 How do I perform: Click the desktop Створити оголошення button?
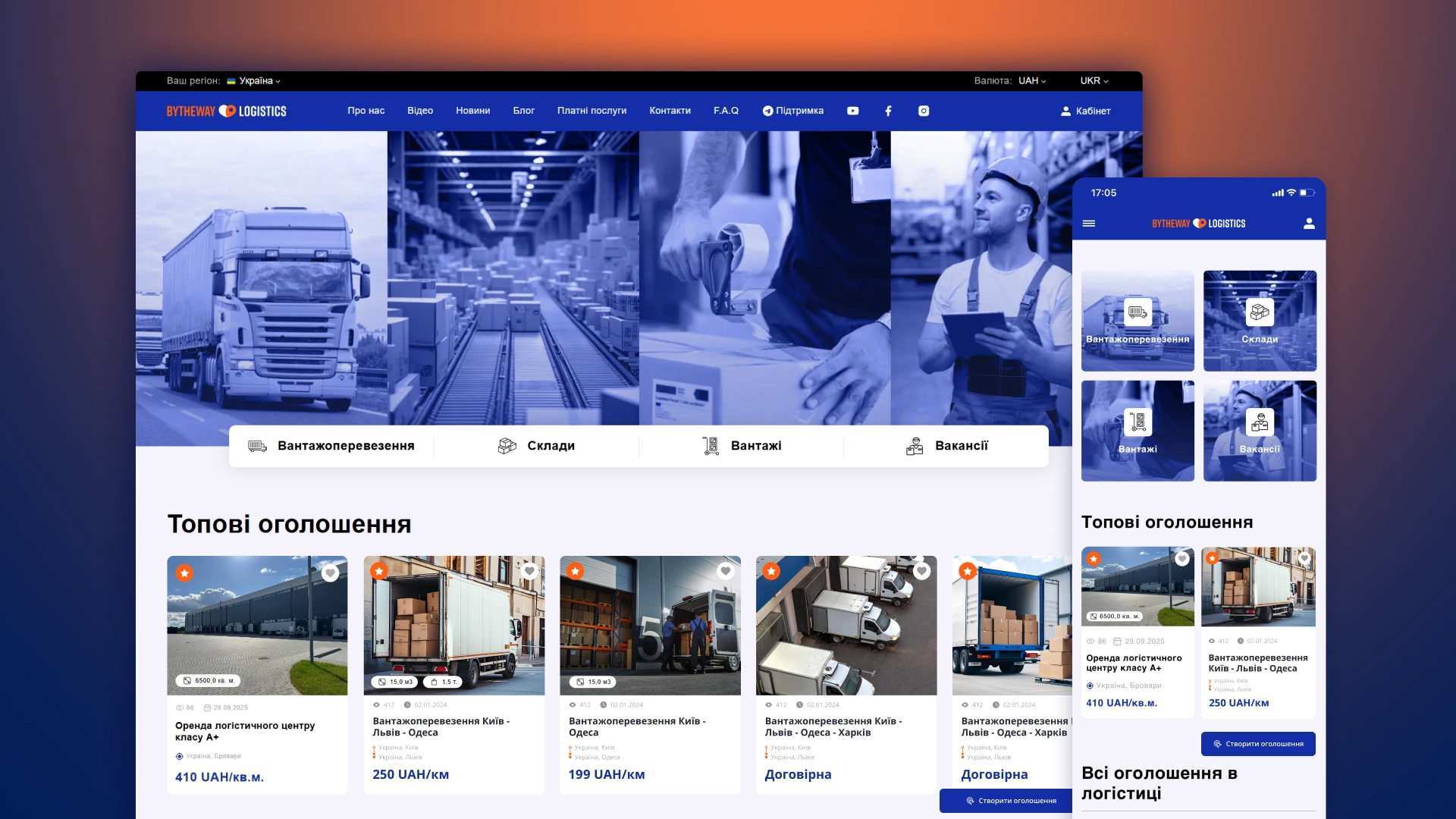pos(1010,801)
